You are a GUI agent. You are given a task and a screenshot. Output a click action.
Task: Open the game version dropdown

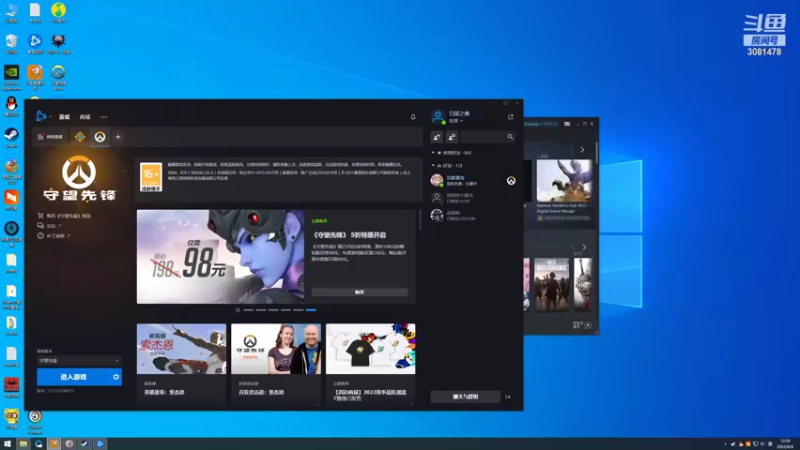click(x=79, y=360)
